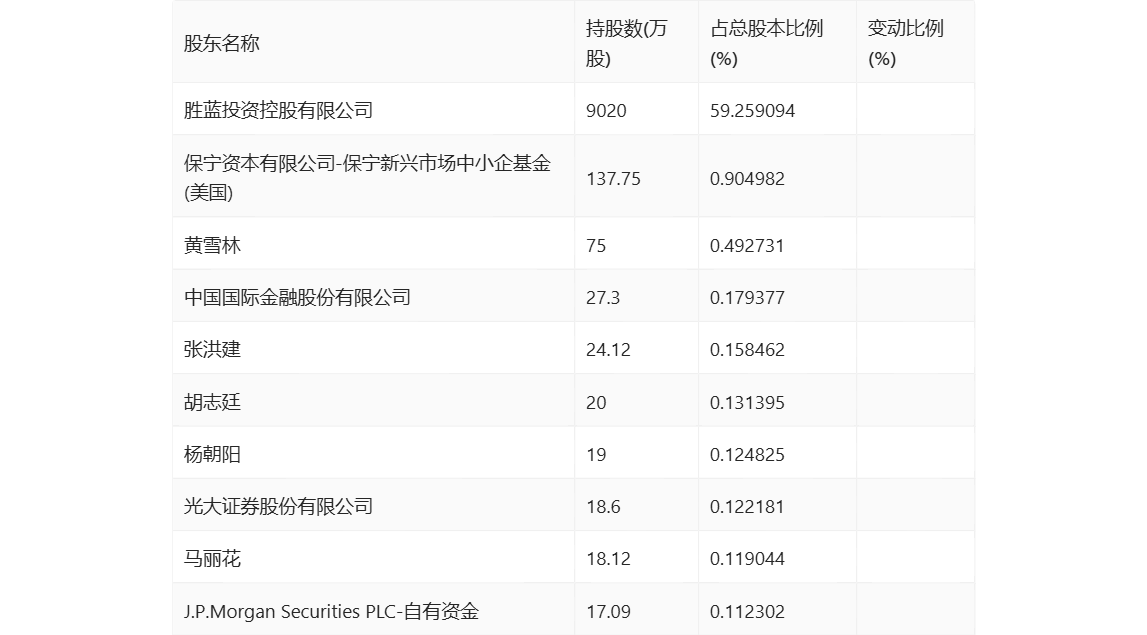1147x635 pixels.
Task: Click 光大证券股份有限公司 row name
Action: (x=279, y=506)
